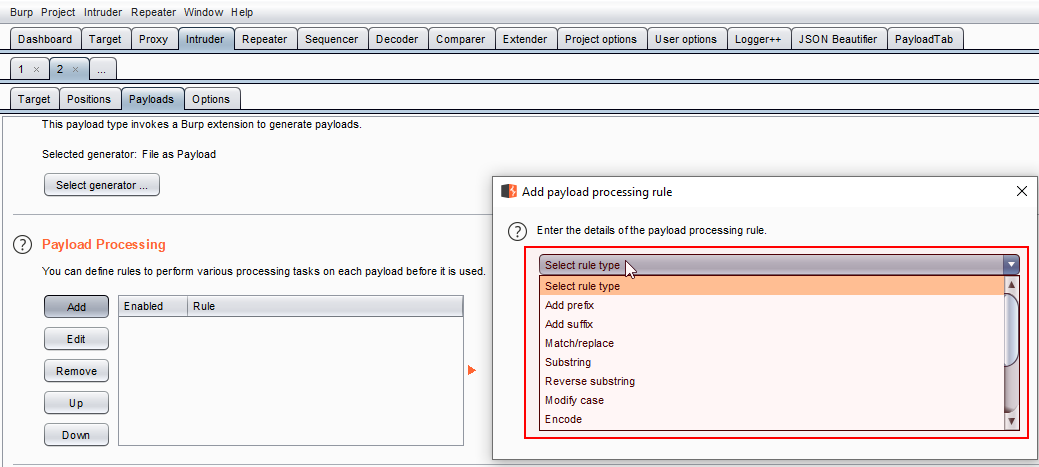Switch to the Logger++ tab

(758, 39)
